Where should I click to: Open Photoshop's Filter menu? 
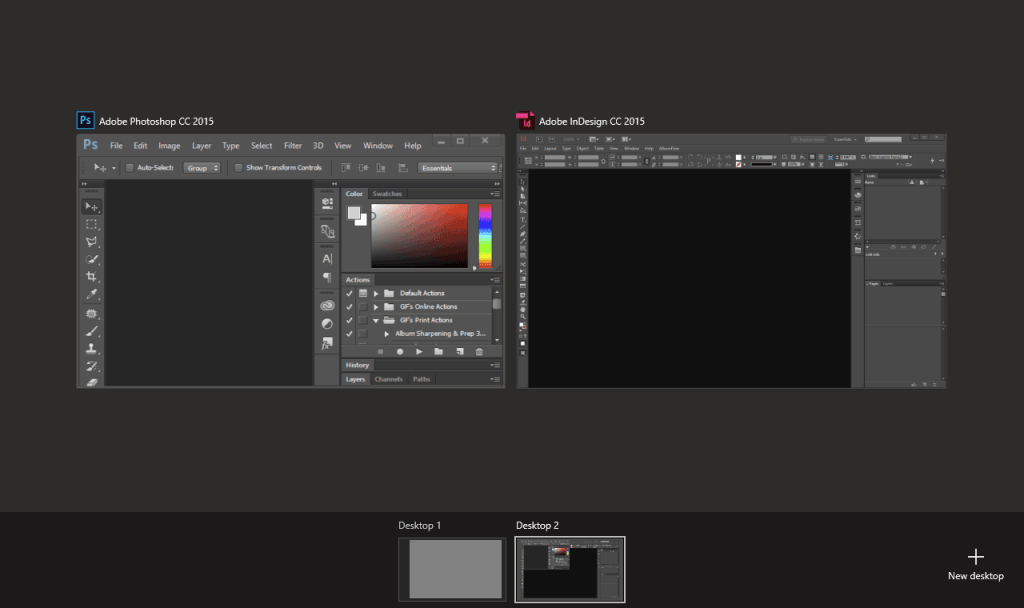(293, 146)
